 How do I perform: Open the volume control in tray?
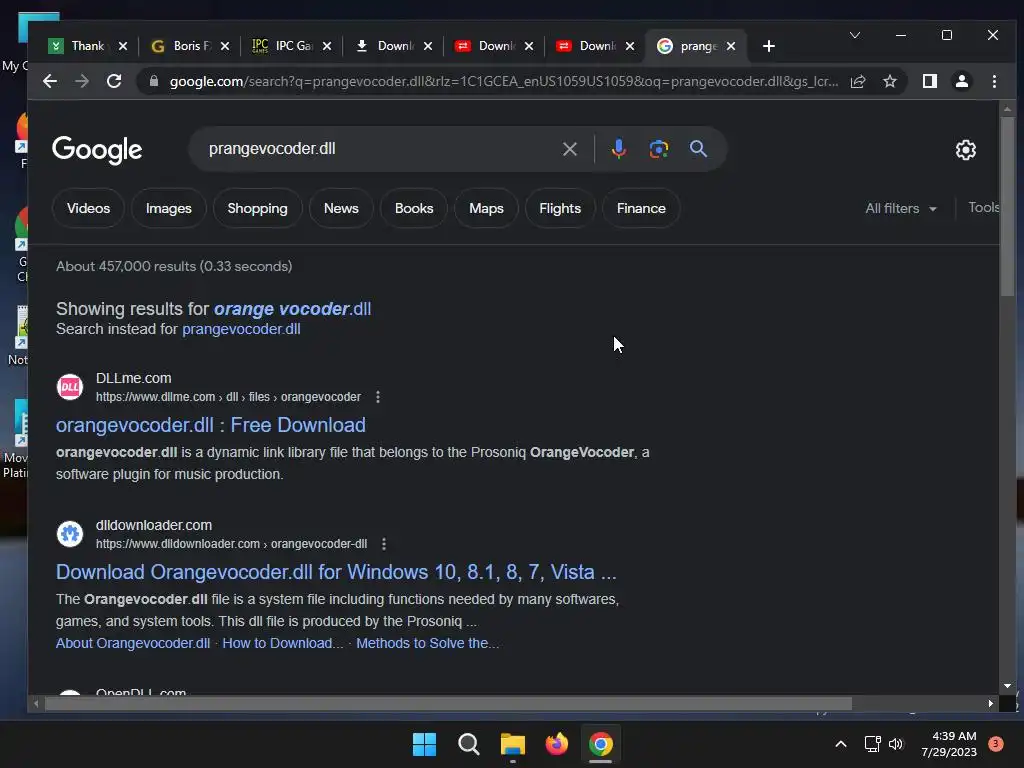coord(896,744)
